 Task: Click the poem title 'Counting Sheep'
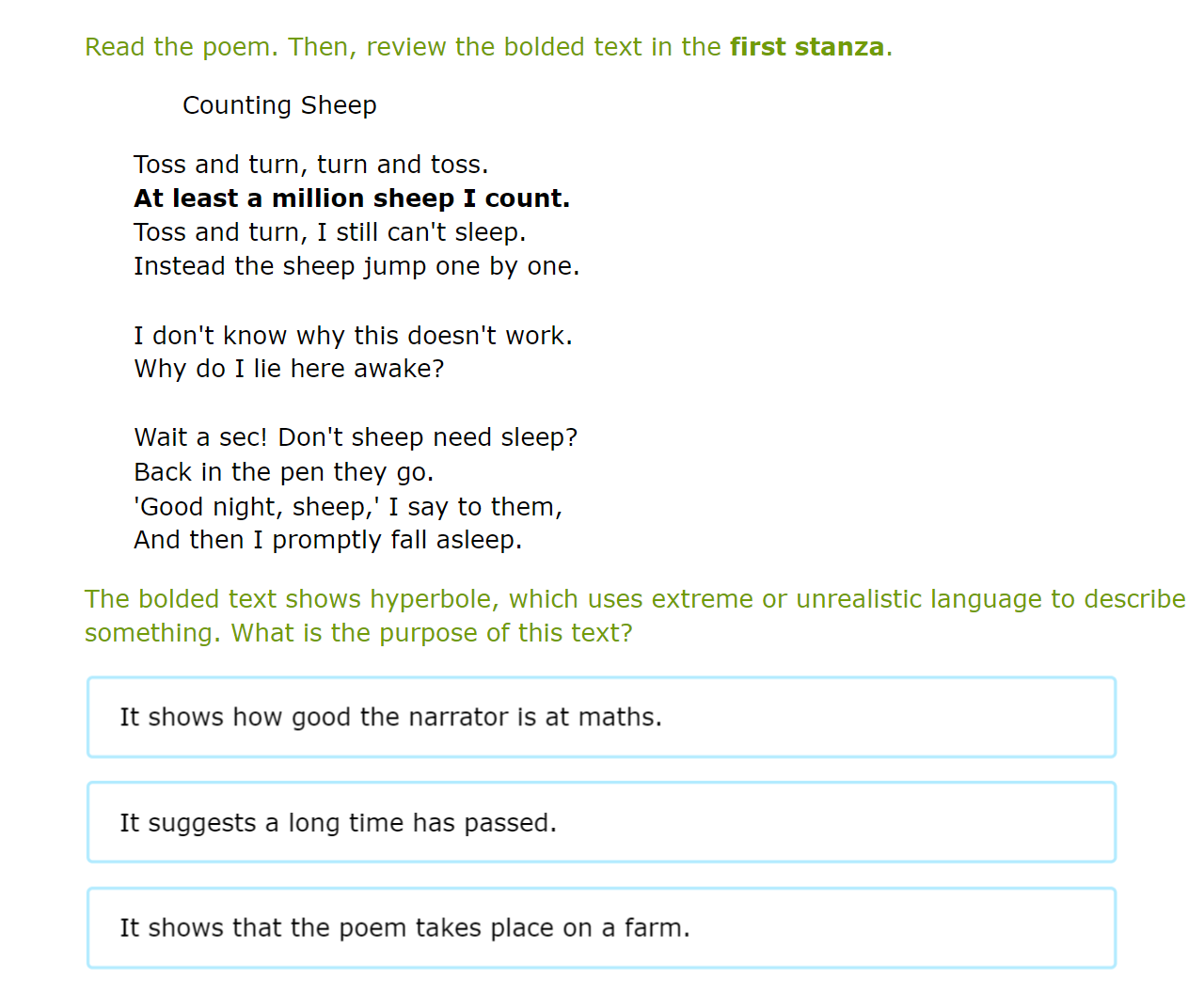[x=279, y=105]
